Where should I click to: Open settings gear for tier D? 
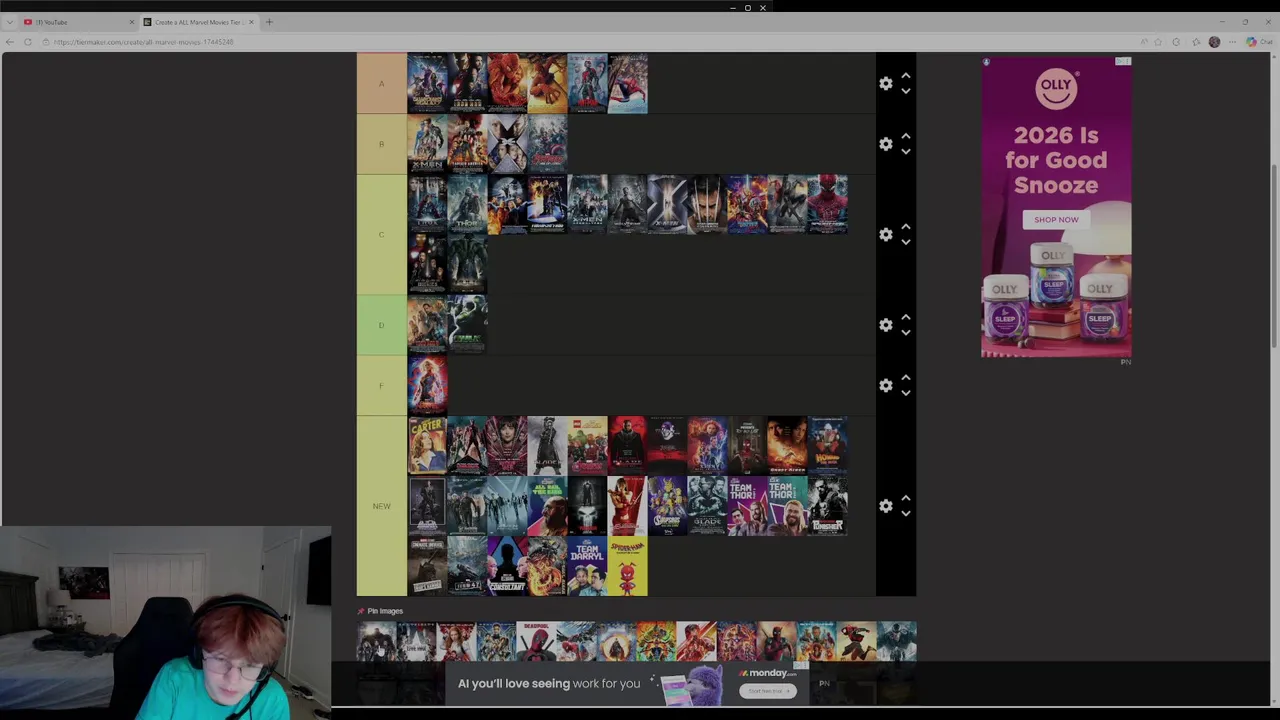coord(886,325)
